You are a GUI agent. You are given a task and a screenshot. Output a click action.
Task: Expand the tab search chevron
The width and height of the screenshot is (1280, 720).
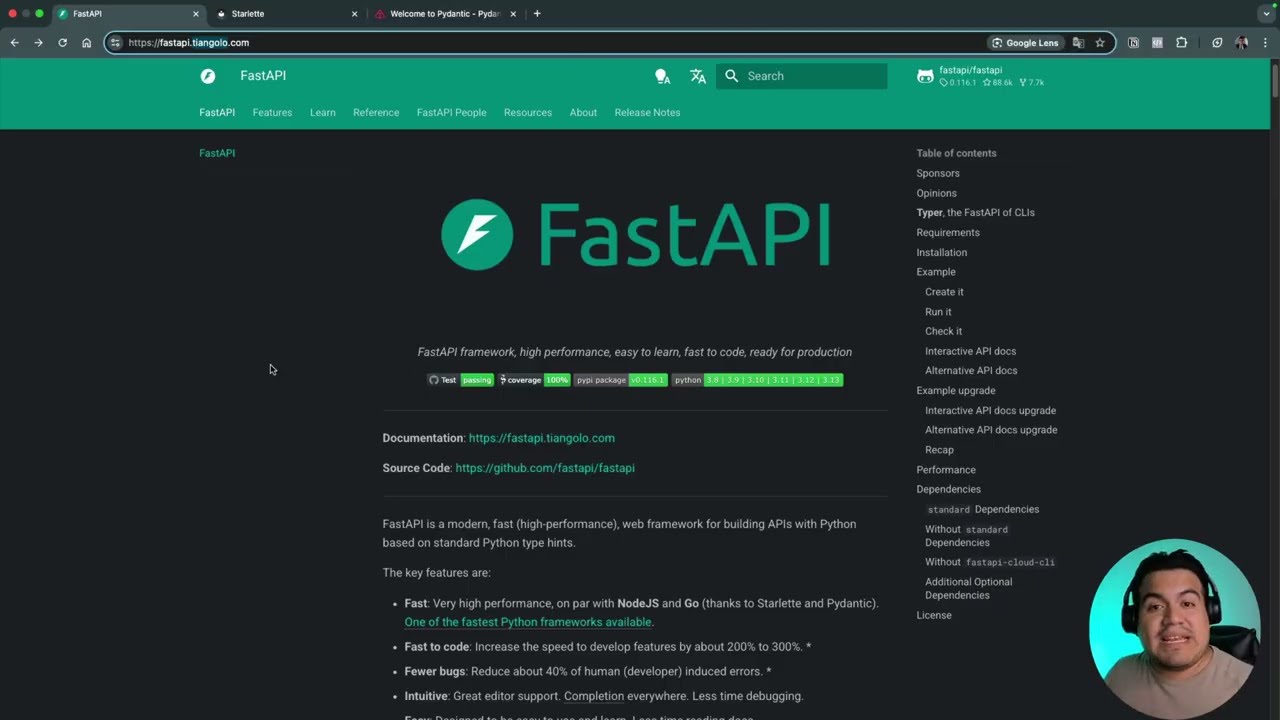pyautogui.click(x=1266, y=14)
